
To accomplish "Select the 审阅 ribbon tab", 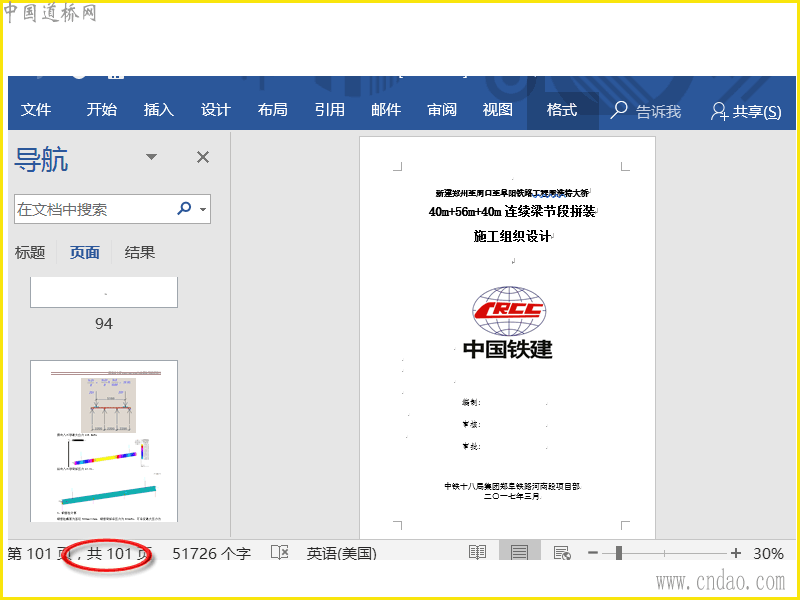I will (442, 109).
